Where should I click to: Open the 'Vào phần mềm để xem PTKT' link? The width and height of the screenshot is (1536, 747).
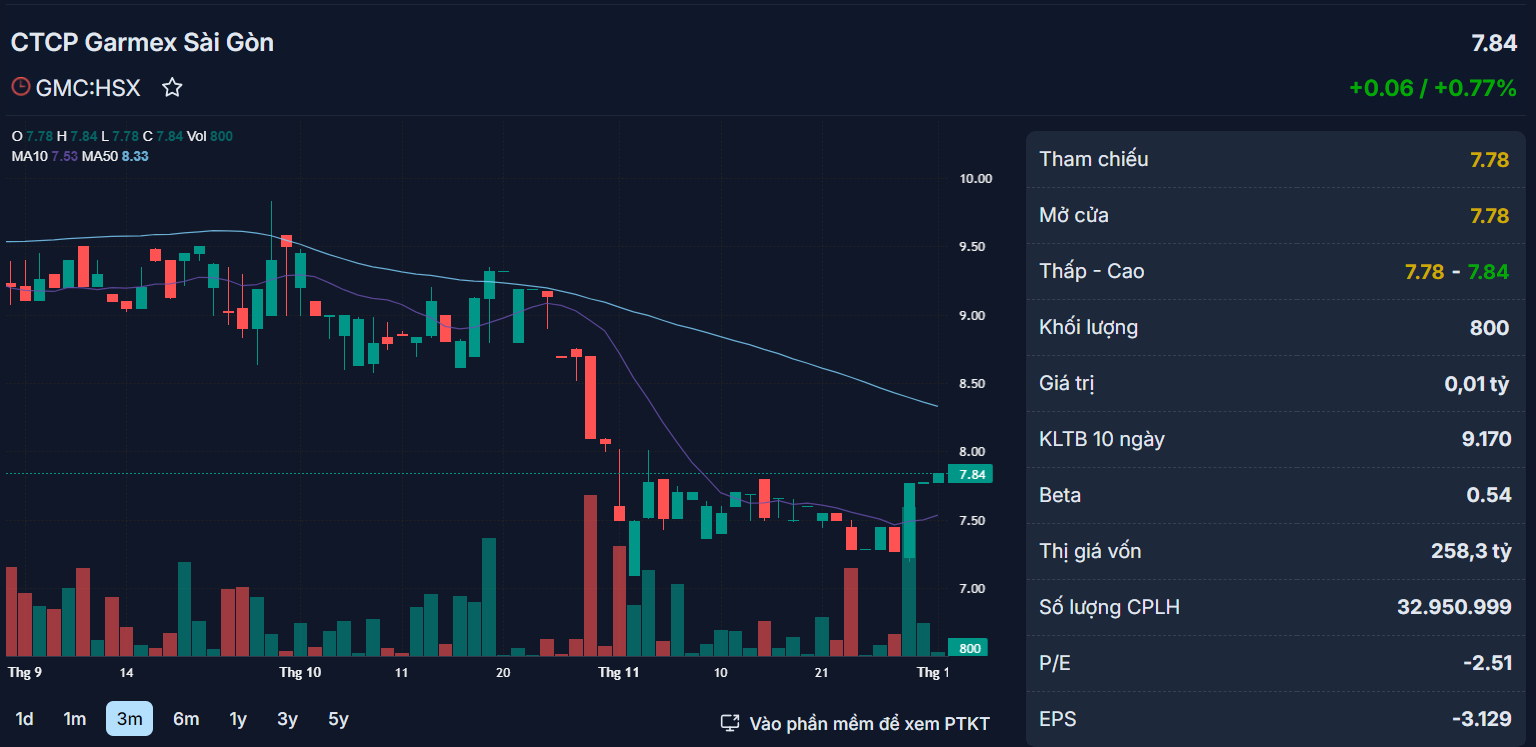(856, 723)
